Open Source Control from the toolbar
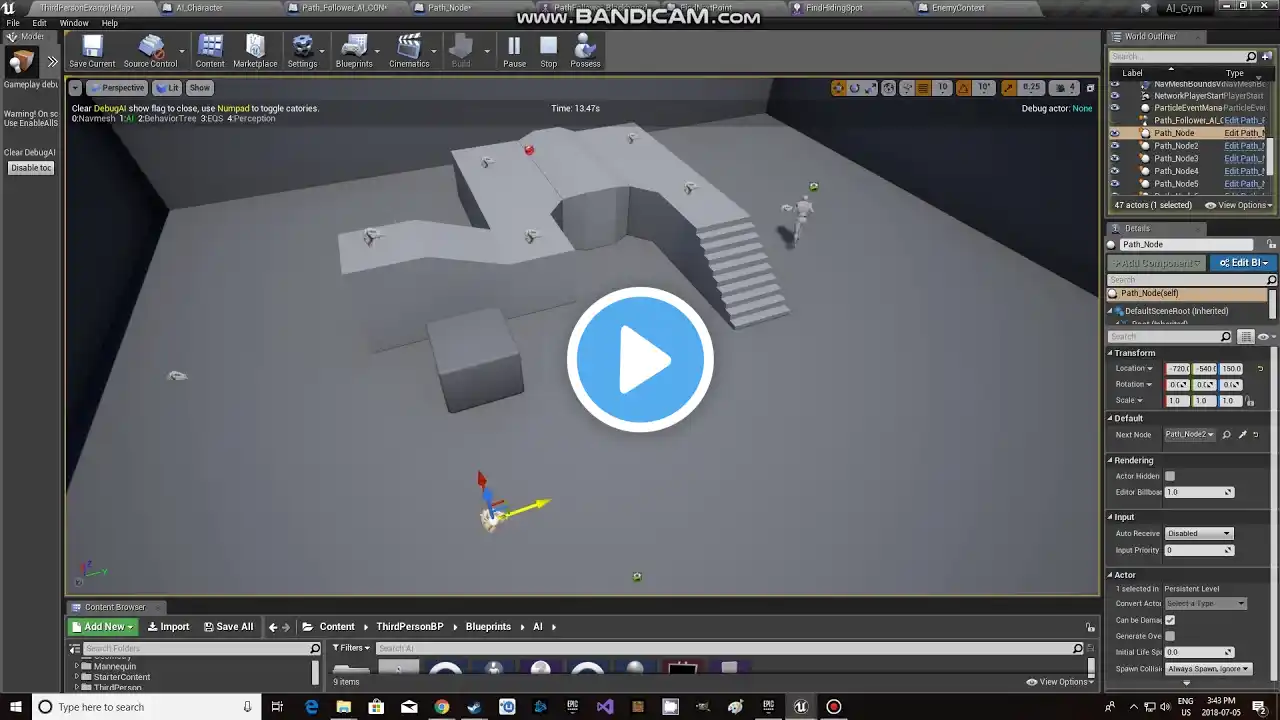The width and height of the screenshot is (1280, 720). (150, 52)
